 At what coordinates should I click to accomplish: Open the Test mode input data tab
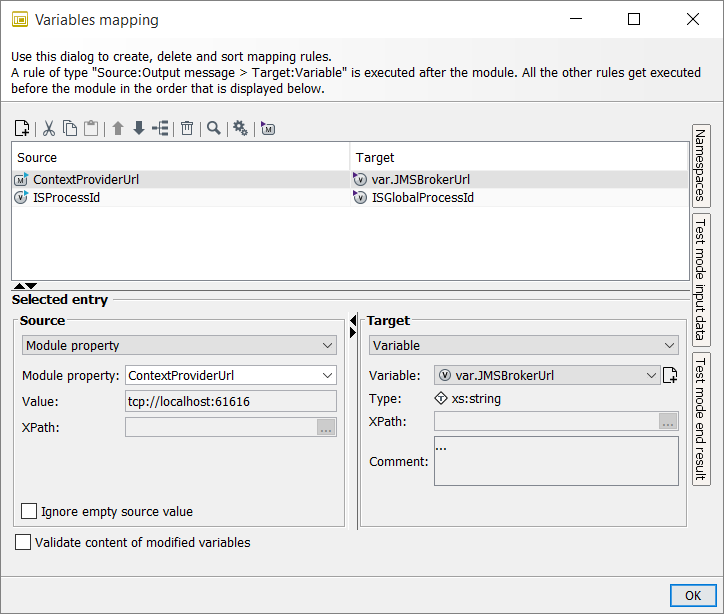point(700,279)
